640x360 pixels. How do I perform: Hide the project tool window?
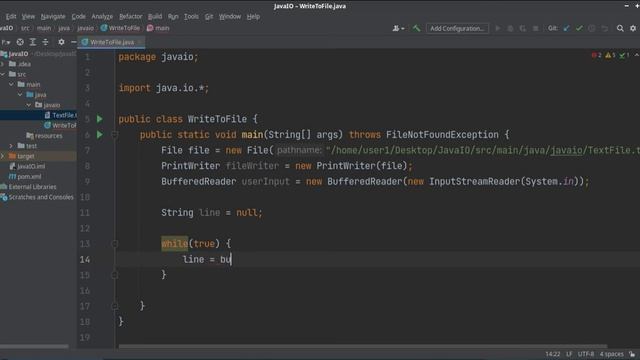click(73, 42)
